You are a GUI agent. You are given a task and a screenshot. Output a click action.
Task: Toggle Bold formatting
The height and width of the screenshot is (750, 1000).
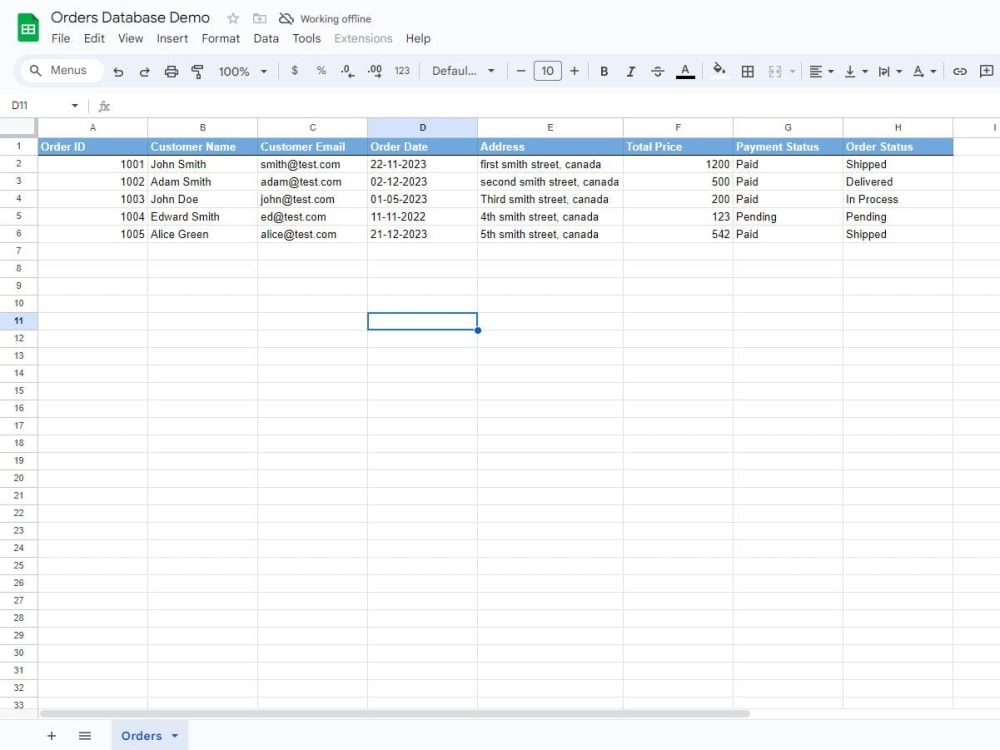(603, 71)
